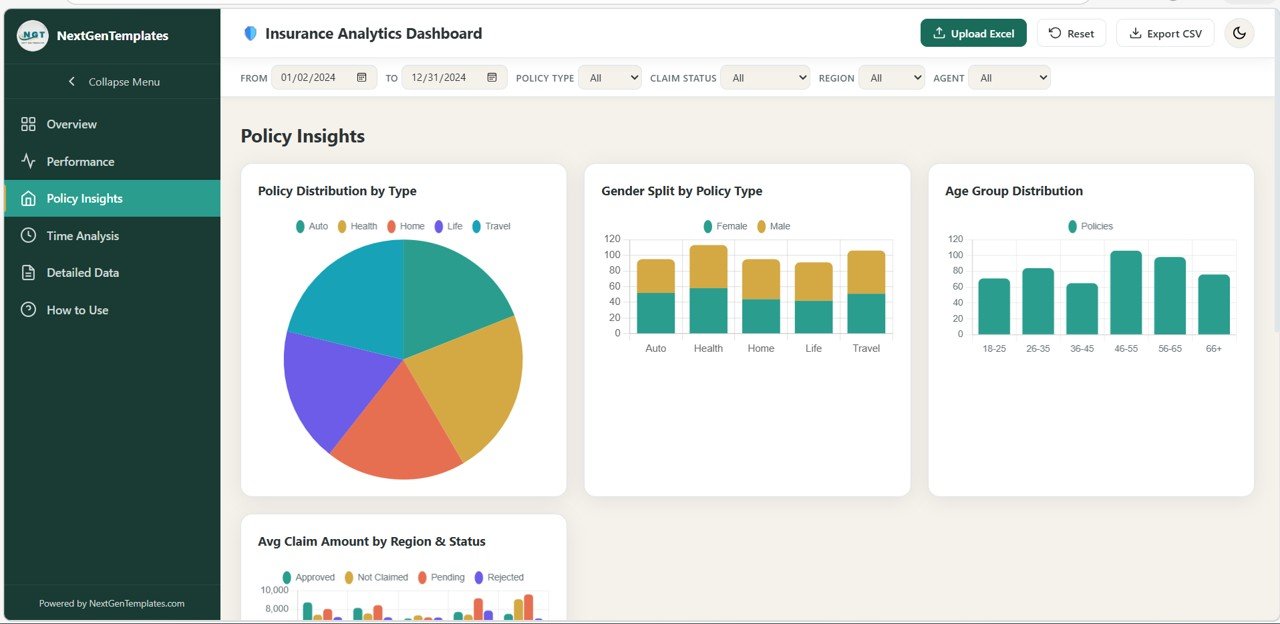Open the AGENT filter dropdown
This screenshot has width=1280, height=624.
click(1009, 77)
